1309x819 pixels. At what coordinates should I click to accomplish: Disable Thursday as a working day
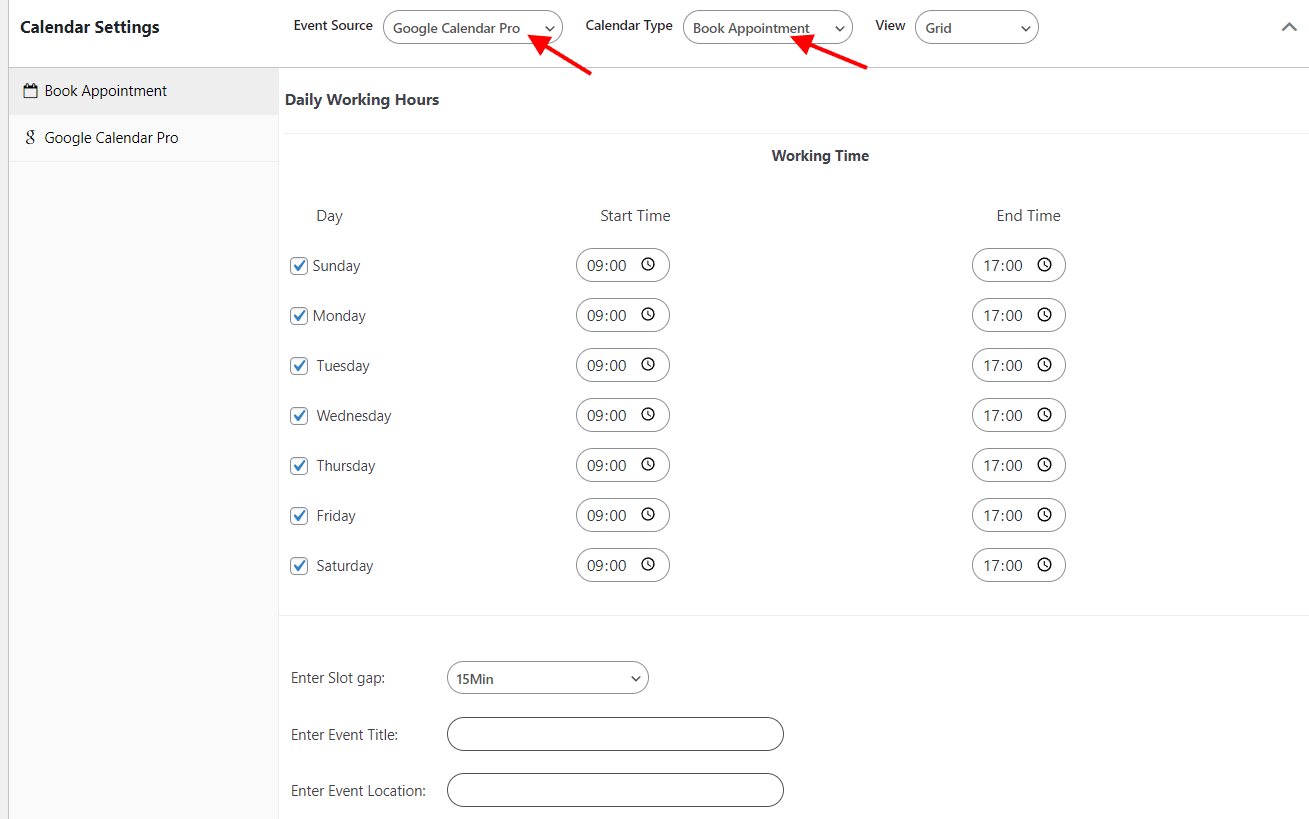[299, 466]
